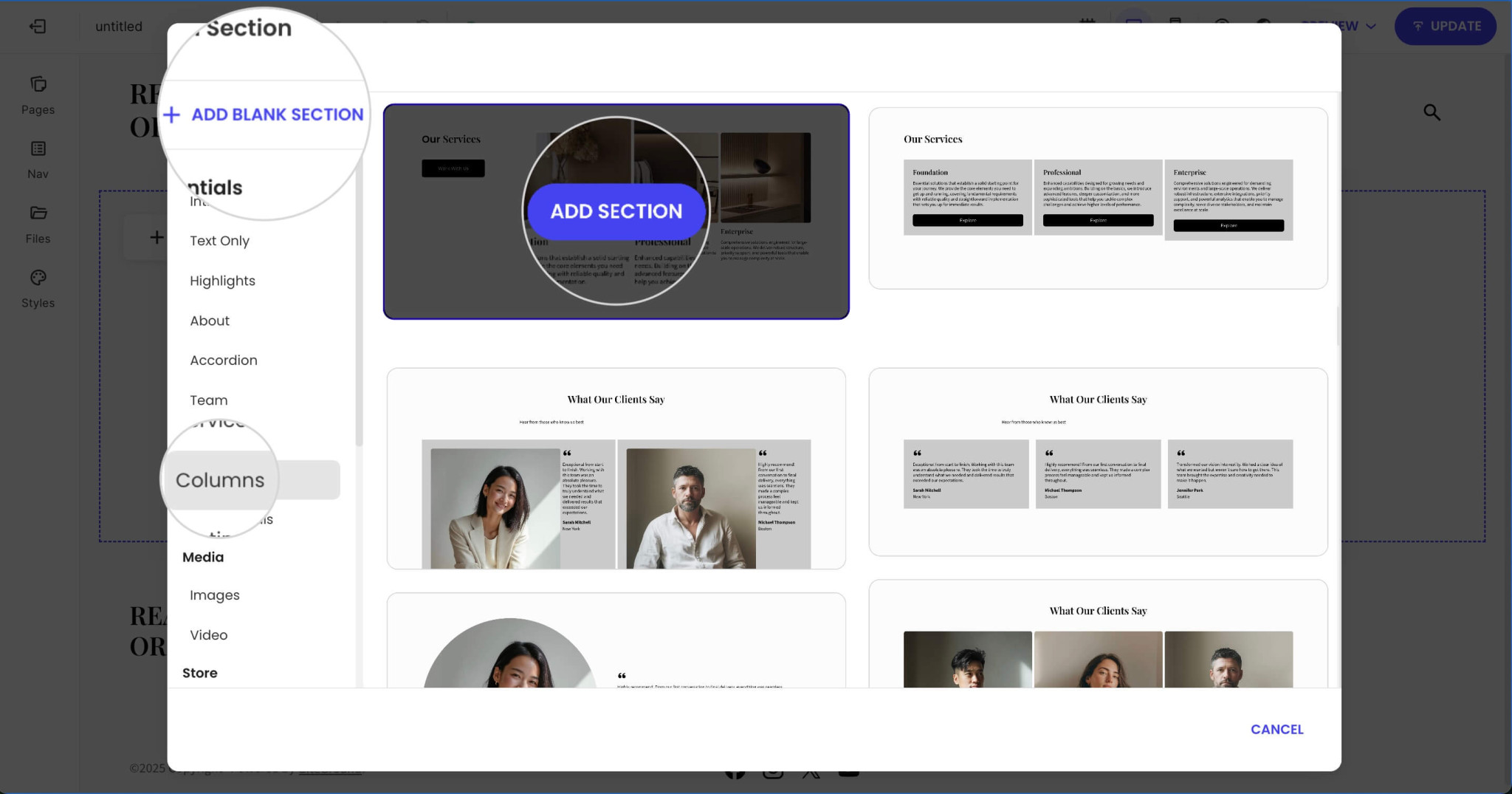
Task: Choose the circular portrait testimonial template
Action: tap(616, 640)
